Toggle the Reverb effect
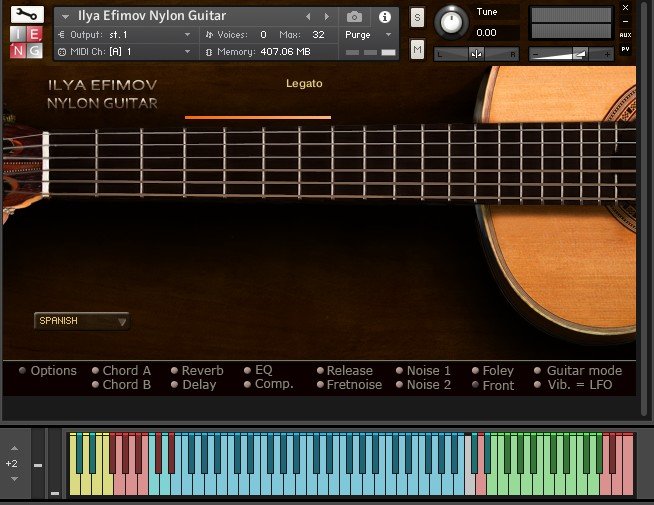The height and width of the screenshot is (505, 654). (174, 370)
